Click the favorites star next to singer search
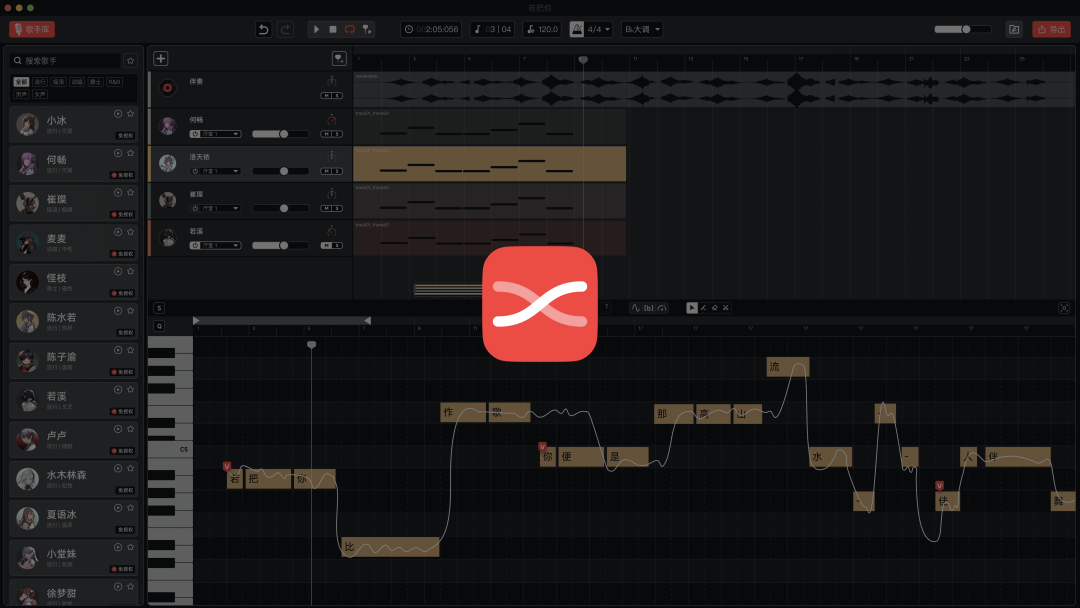Screen dimensions: 1080x608 [129, 60]
